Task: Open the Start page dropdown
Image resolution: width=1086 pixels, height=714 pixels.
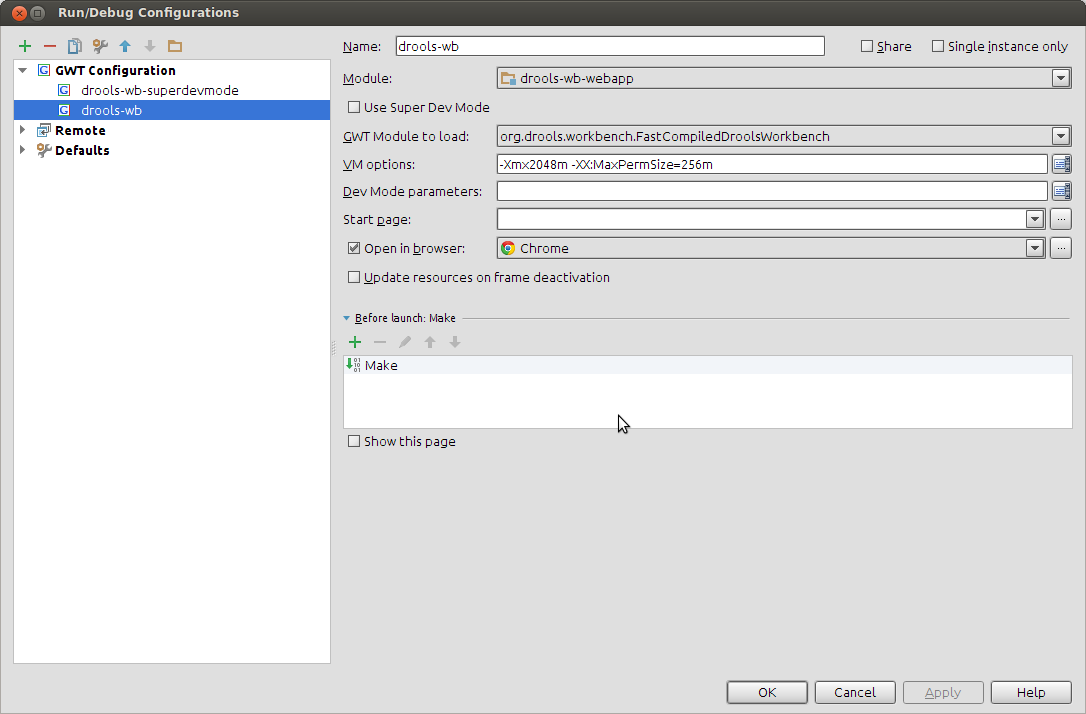Action: click(1035, 219)
